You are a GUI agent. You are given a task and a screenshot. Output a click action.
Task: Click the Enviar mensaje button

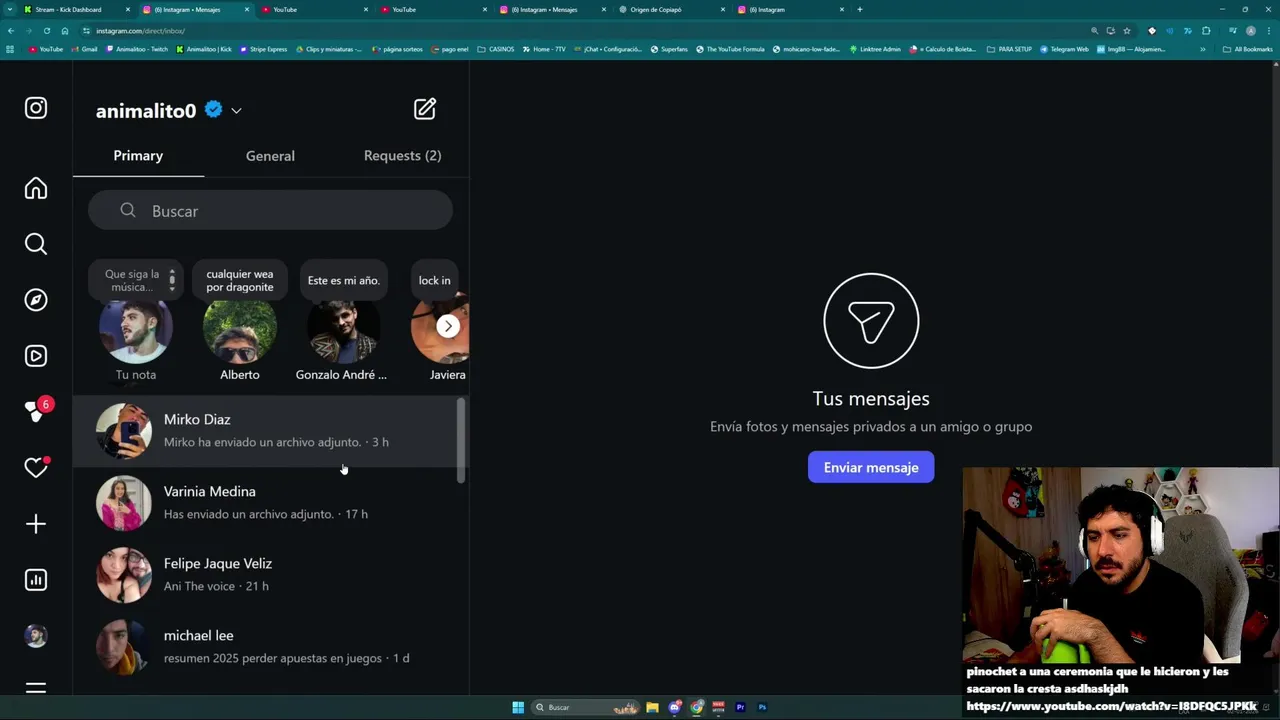click(x=871, y=467)
